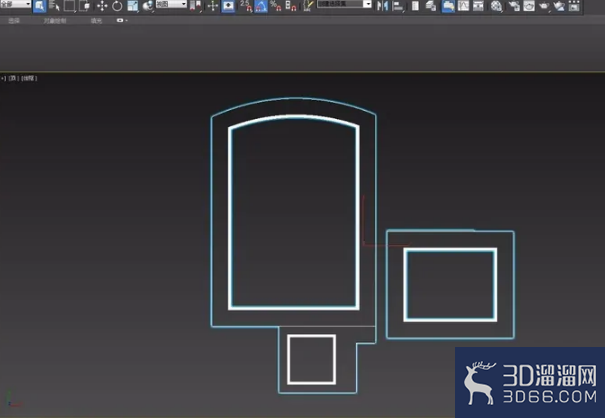Click the Use Pivot Point Center icon

(196, 6)
